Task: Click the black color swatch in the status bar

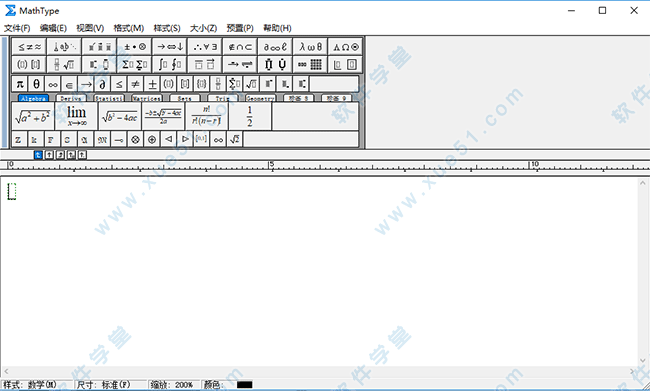Action: tap(245, 385)
